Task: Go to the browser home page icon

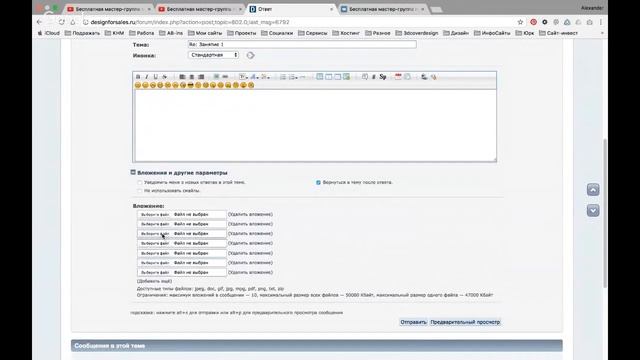Action: coord(73,22)
